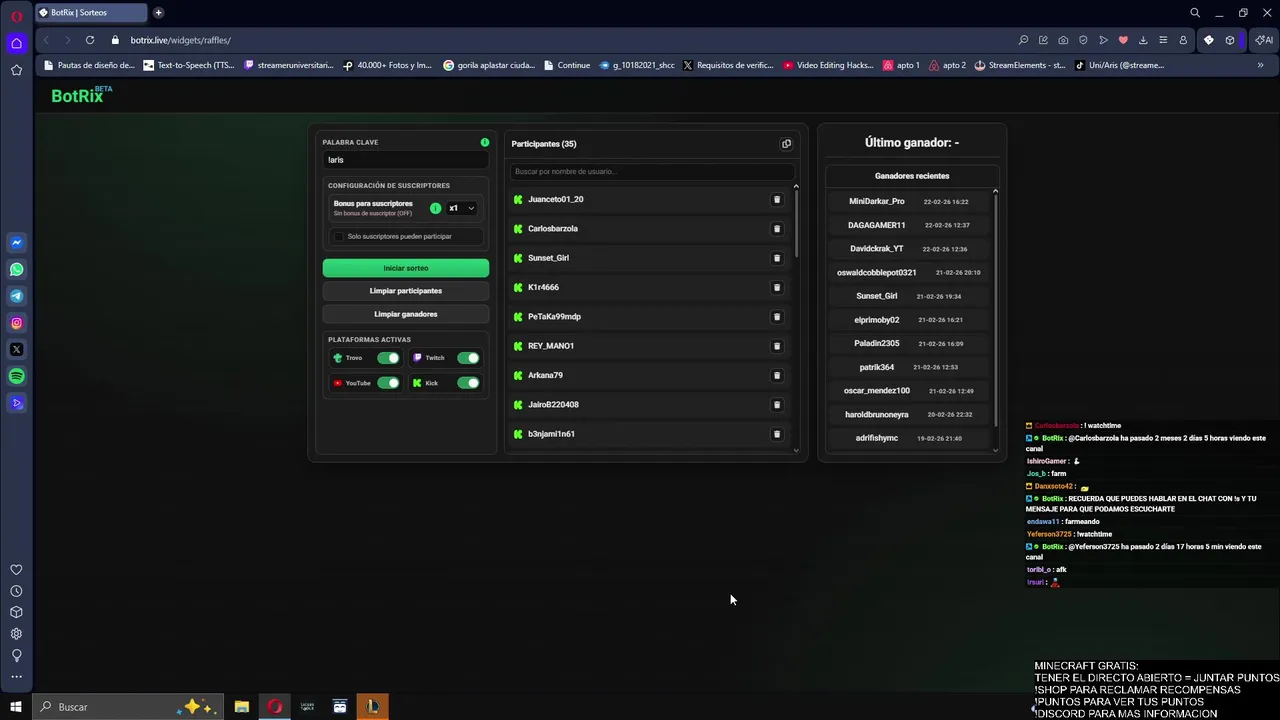Disable the Twitch platform toggle

pos(468,358)
